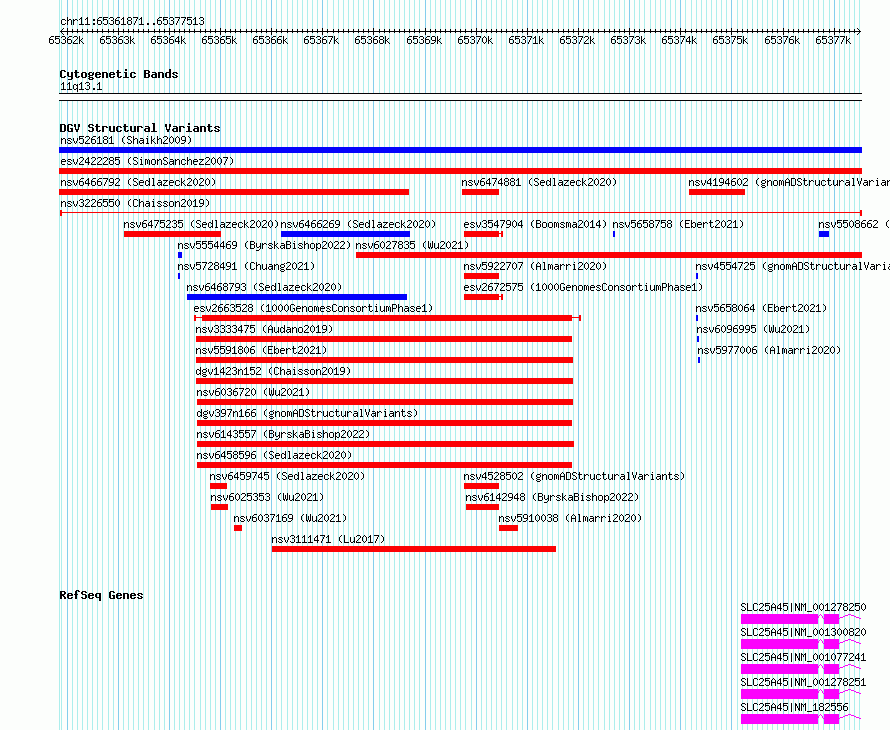Click dgv397n166 (gnomADStructuralVariants) label
Viewport: 890px width, 730px height.
click(307, 413)
